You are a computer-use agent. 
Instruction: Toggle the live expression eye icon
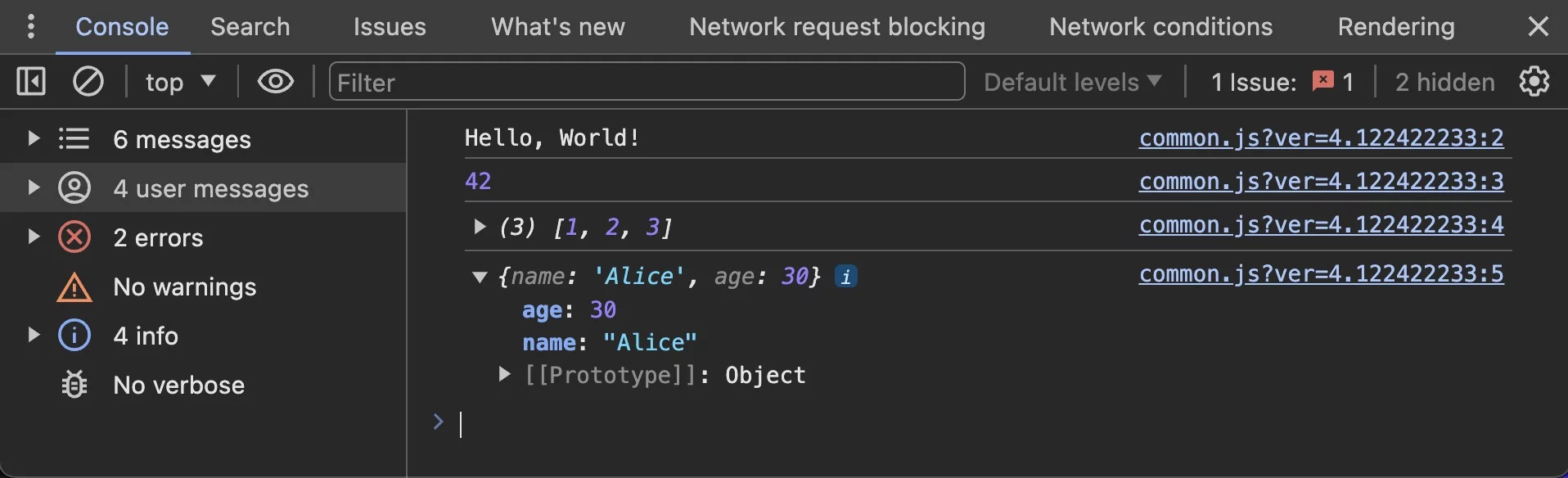pos(276,81)
